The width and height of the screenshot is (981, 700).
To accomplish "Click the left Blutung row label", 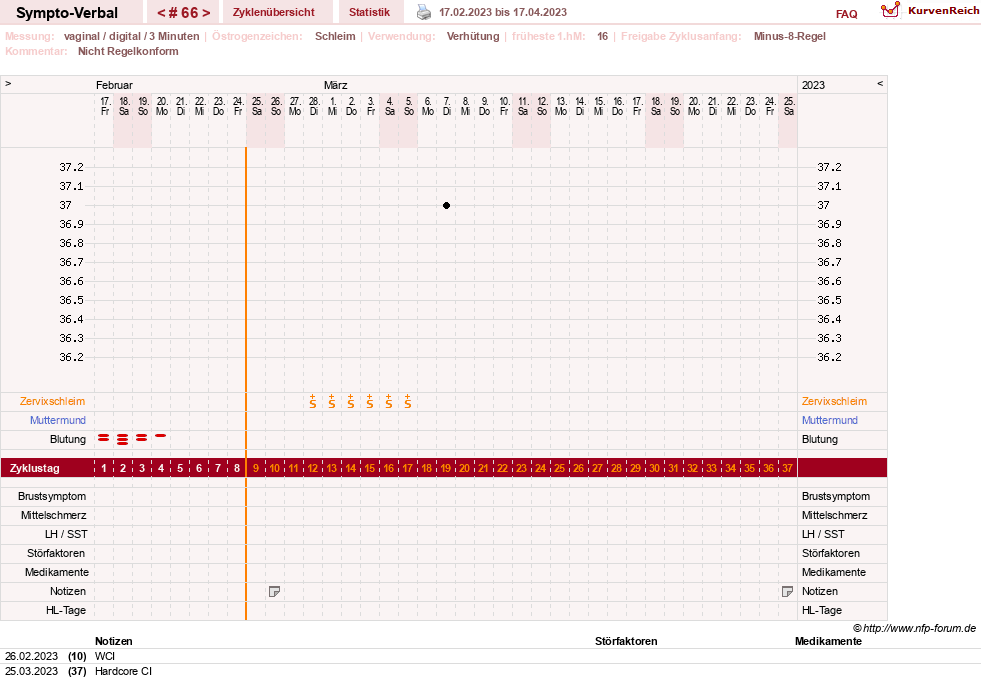I will click(68, 439).
